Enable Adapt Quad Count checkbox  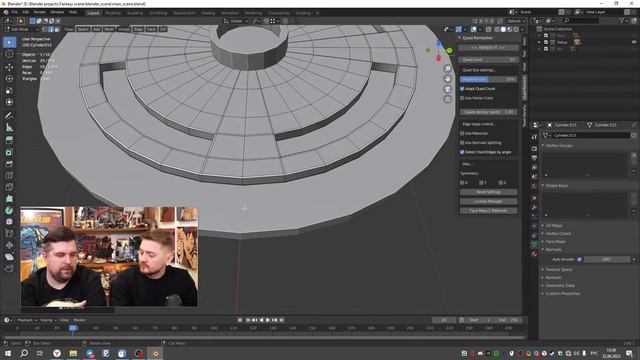(462, 89)
